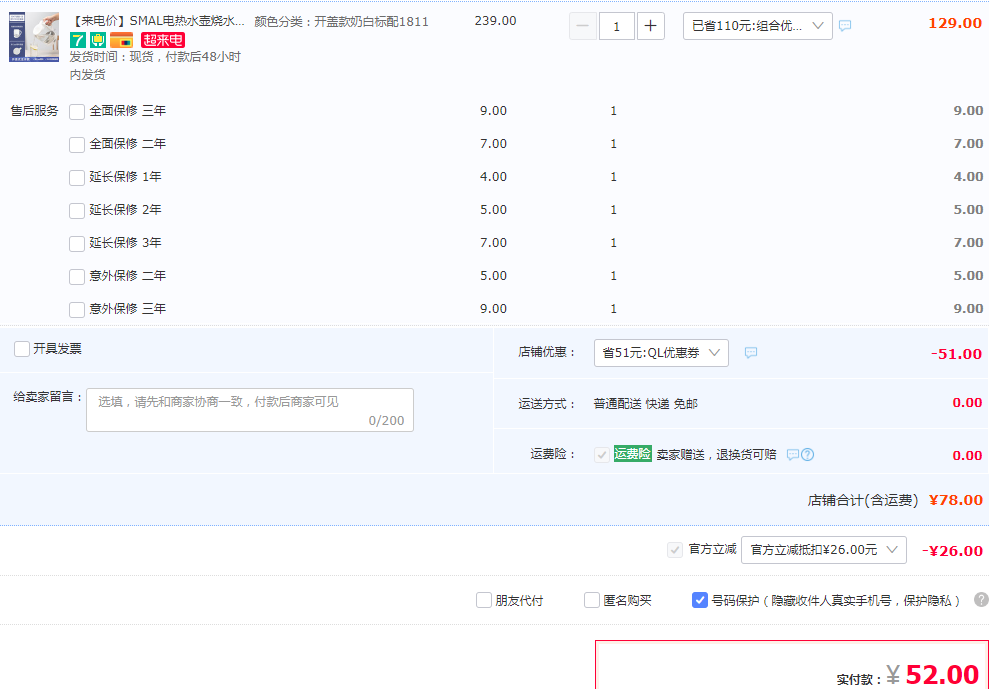Click the ¥52.00 actual payment amount
Screen dimensions: 1001x689
[932, 674]
